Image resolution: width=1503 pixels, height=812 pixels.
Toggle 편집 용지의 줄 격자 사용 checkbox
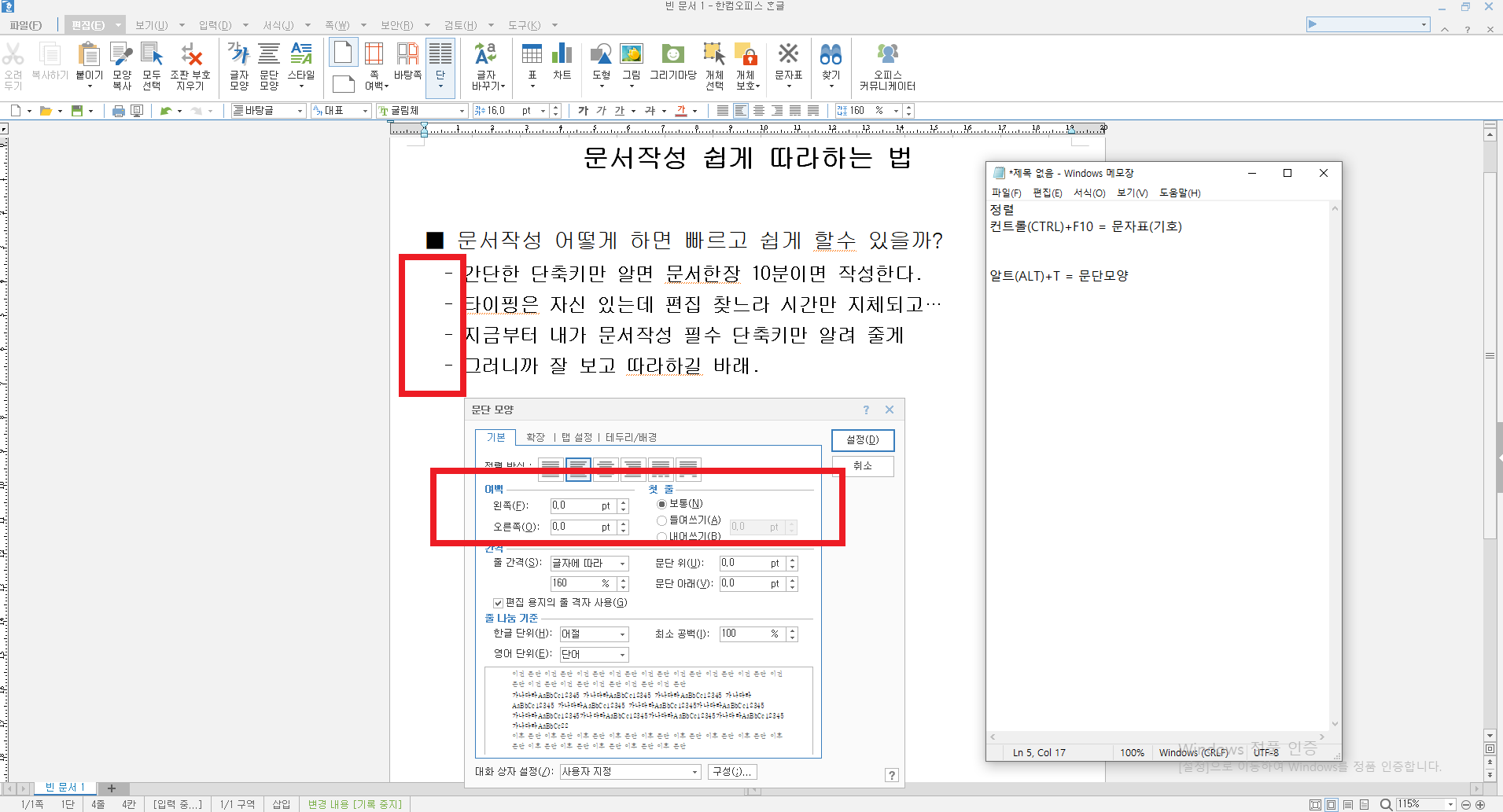[x=498, y=603]
